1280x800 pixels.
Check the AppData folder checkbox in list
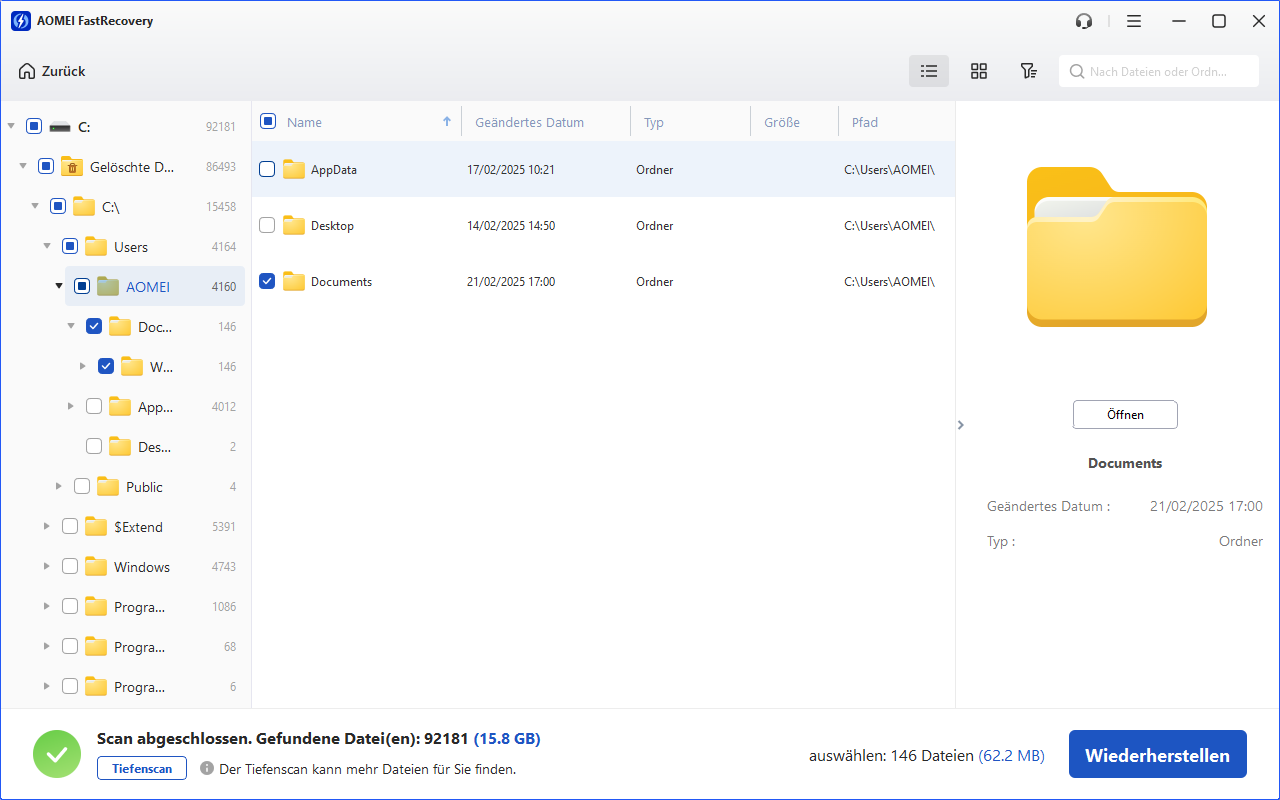pos(267,170)
